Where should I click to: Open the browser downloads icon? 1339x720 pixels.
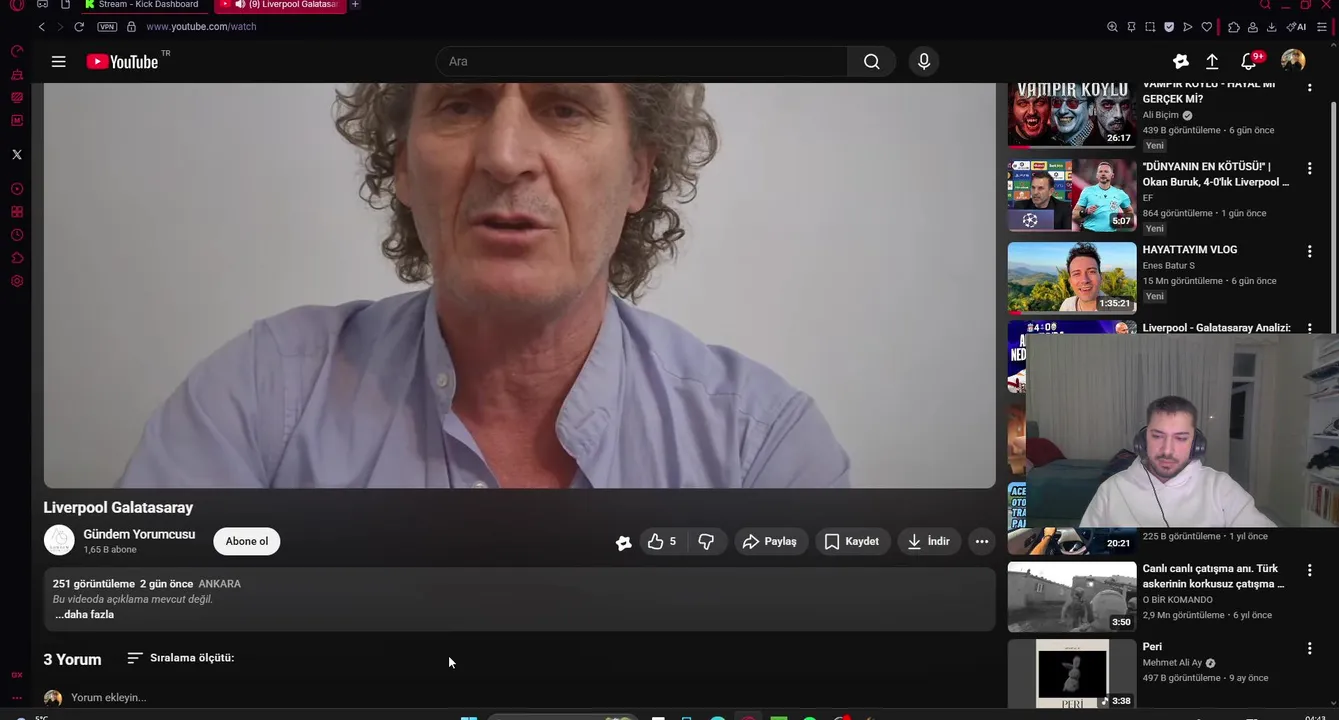[x=1272, y=27]
